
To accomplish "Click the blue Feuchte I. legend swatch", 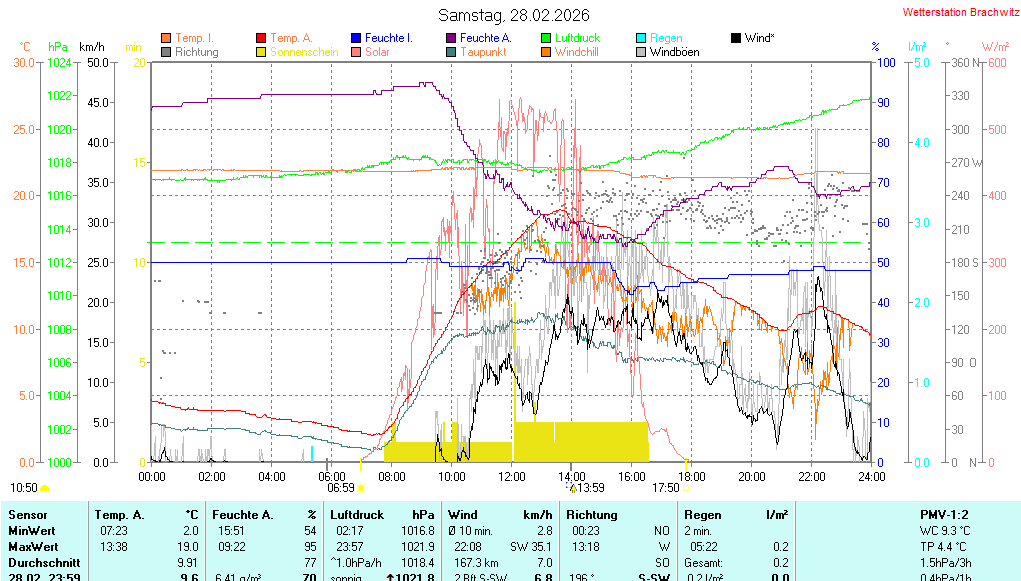I will (x=356, y=38).
